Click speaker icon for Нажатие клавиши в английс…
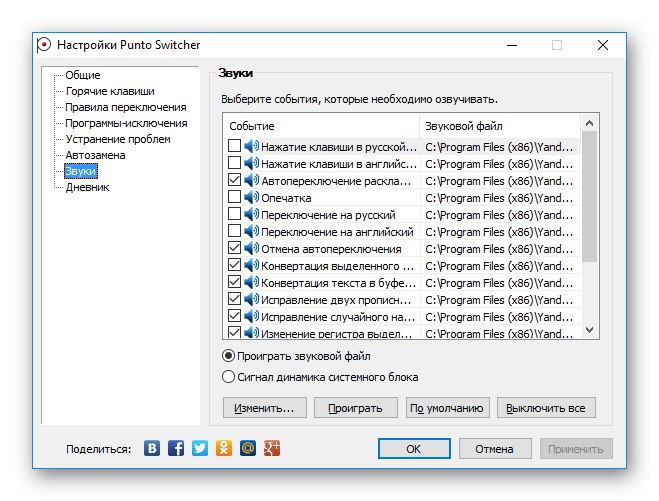Viewport: 659px width, 501px height. coord(251,163)
